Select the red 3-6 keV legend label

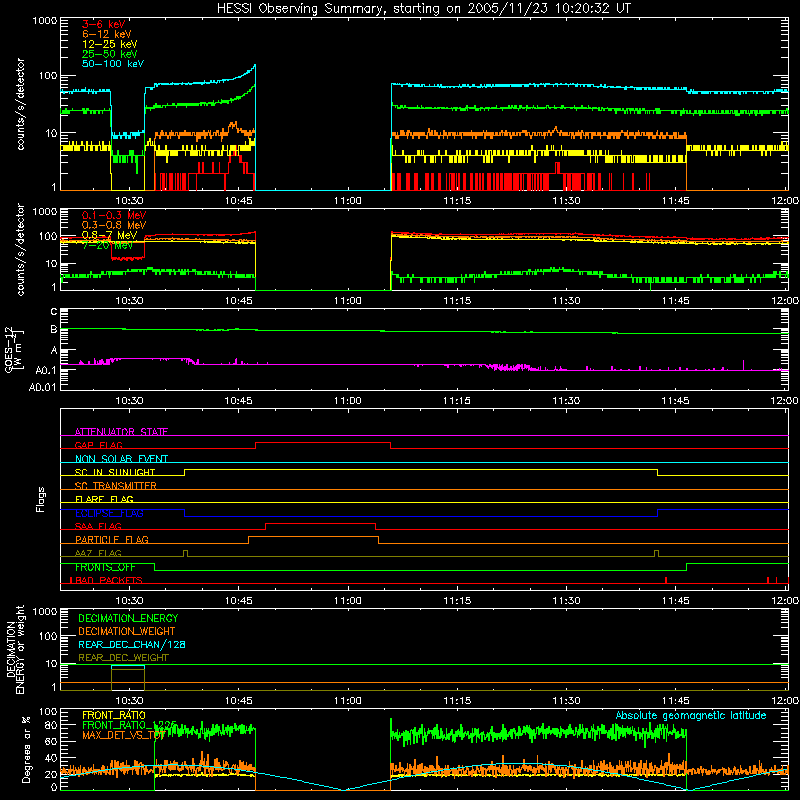(x=104, y=24)
